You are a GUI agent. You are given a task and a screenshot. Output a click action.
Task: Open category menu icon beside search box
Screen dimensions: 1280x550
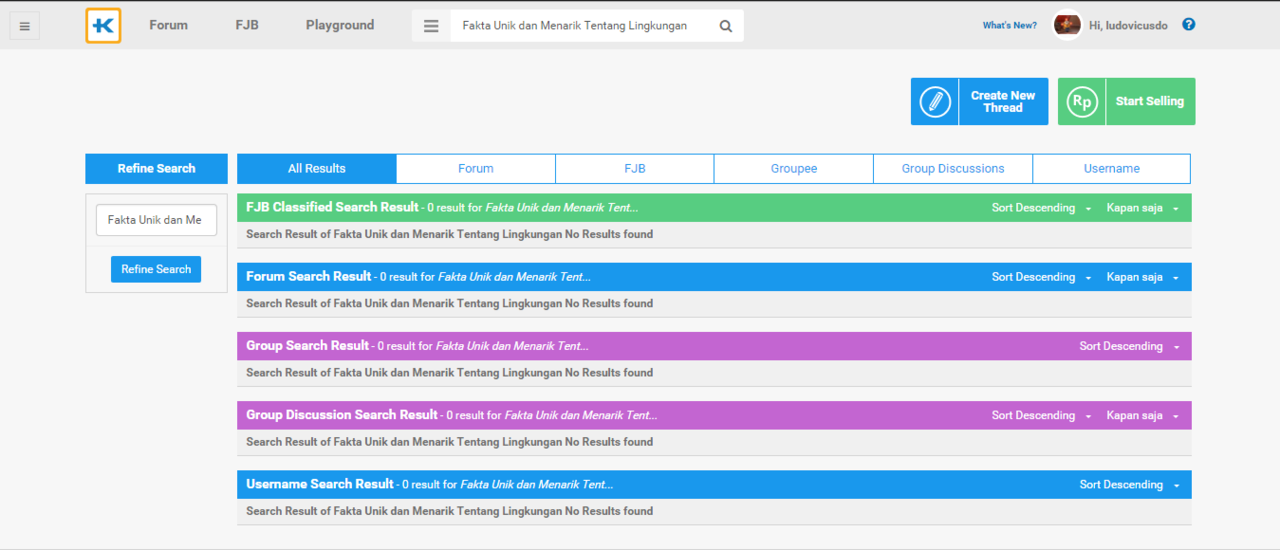(431, 26)
